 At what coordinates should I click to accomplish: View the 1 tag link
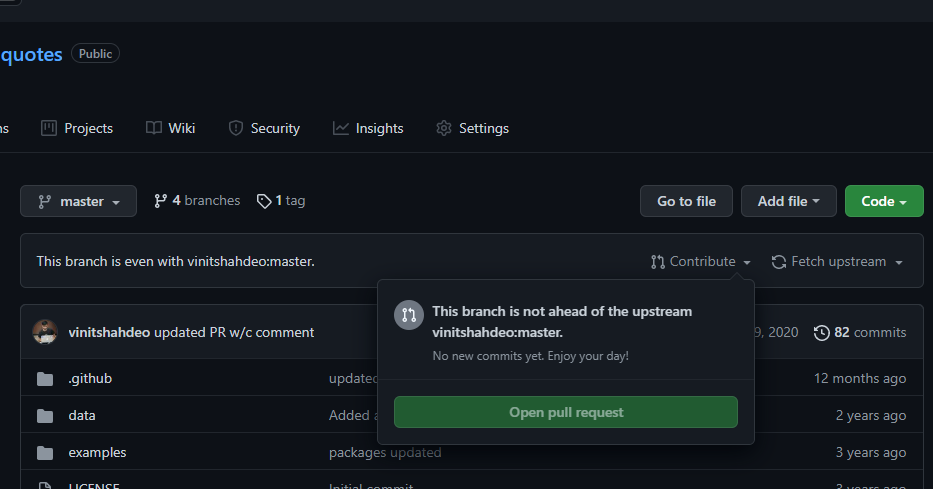(281, 200)
